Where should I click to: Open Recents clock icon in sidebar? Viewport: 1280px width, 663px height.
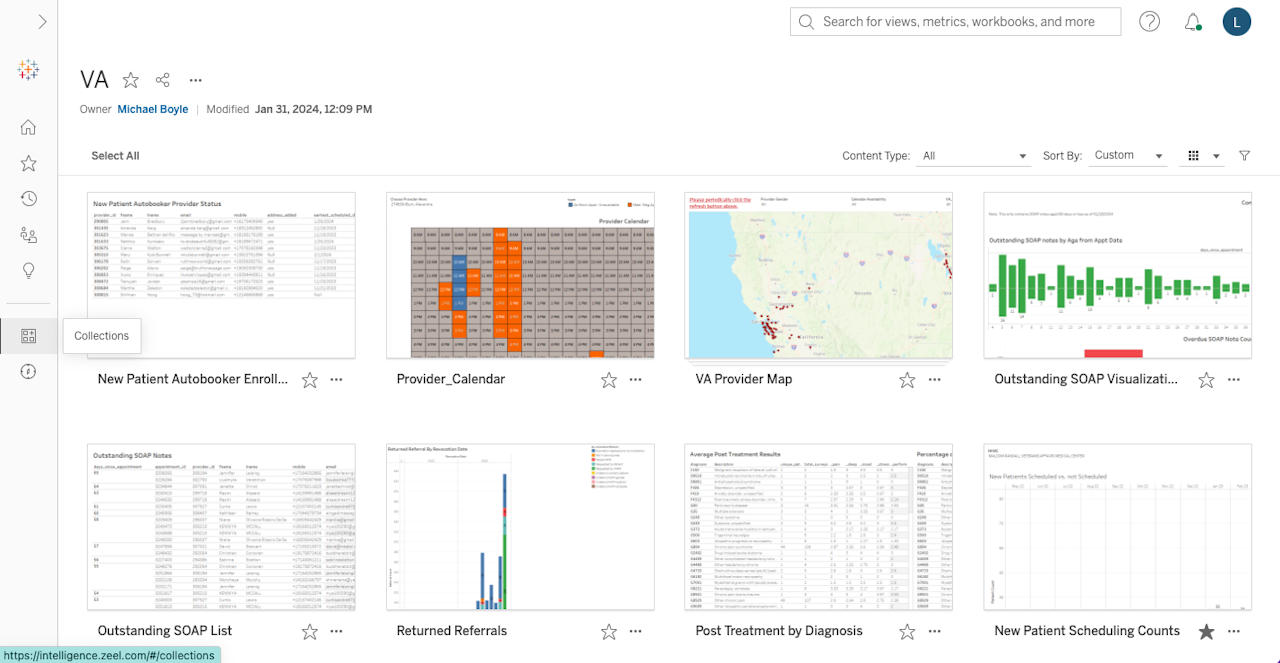(x=28, y=199)
